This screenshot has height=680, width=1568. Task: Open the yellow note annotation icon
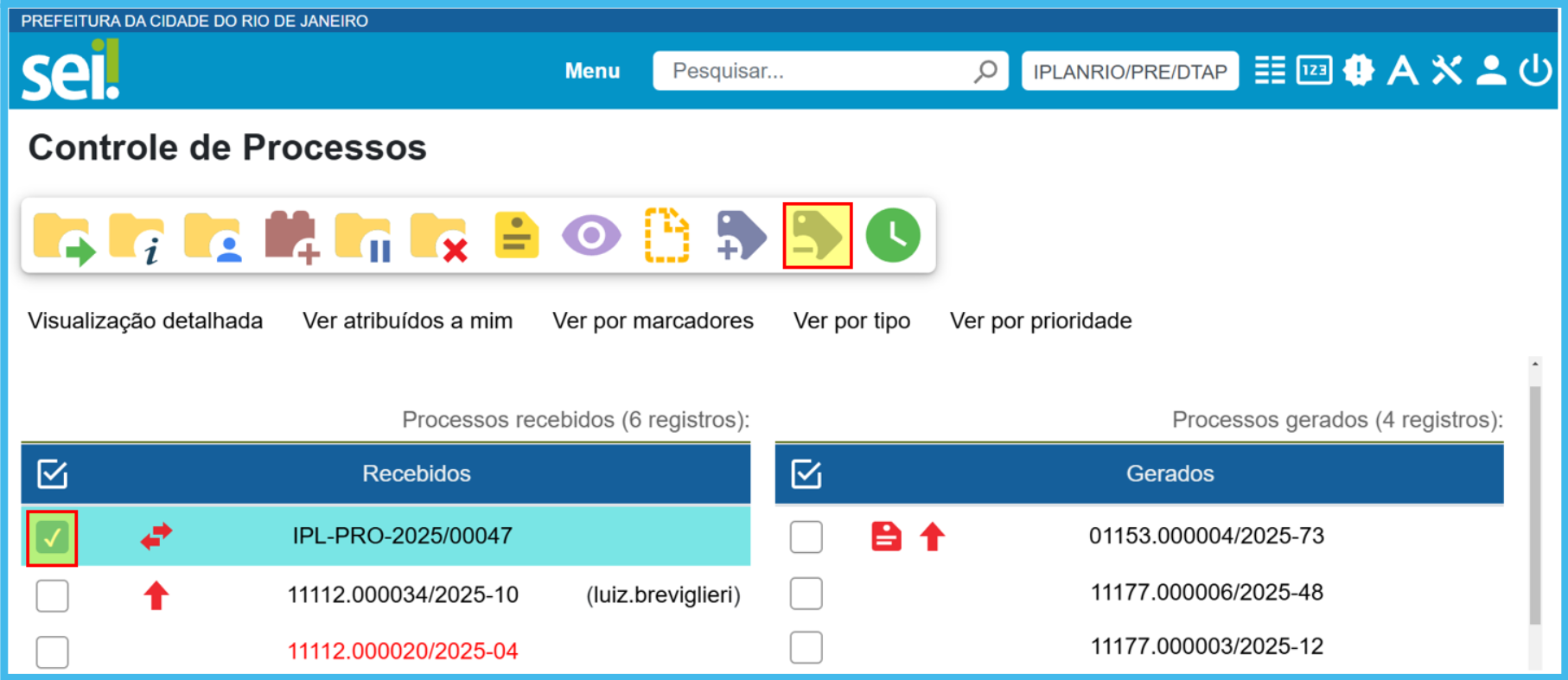point(516,236)
